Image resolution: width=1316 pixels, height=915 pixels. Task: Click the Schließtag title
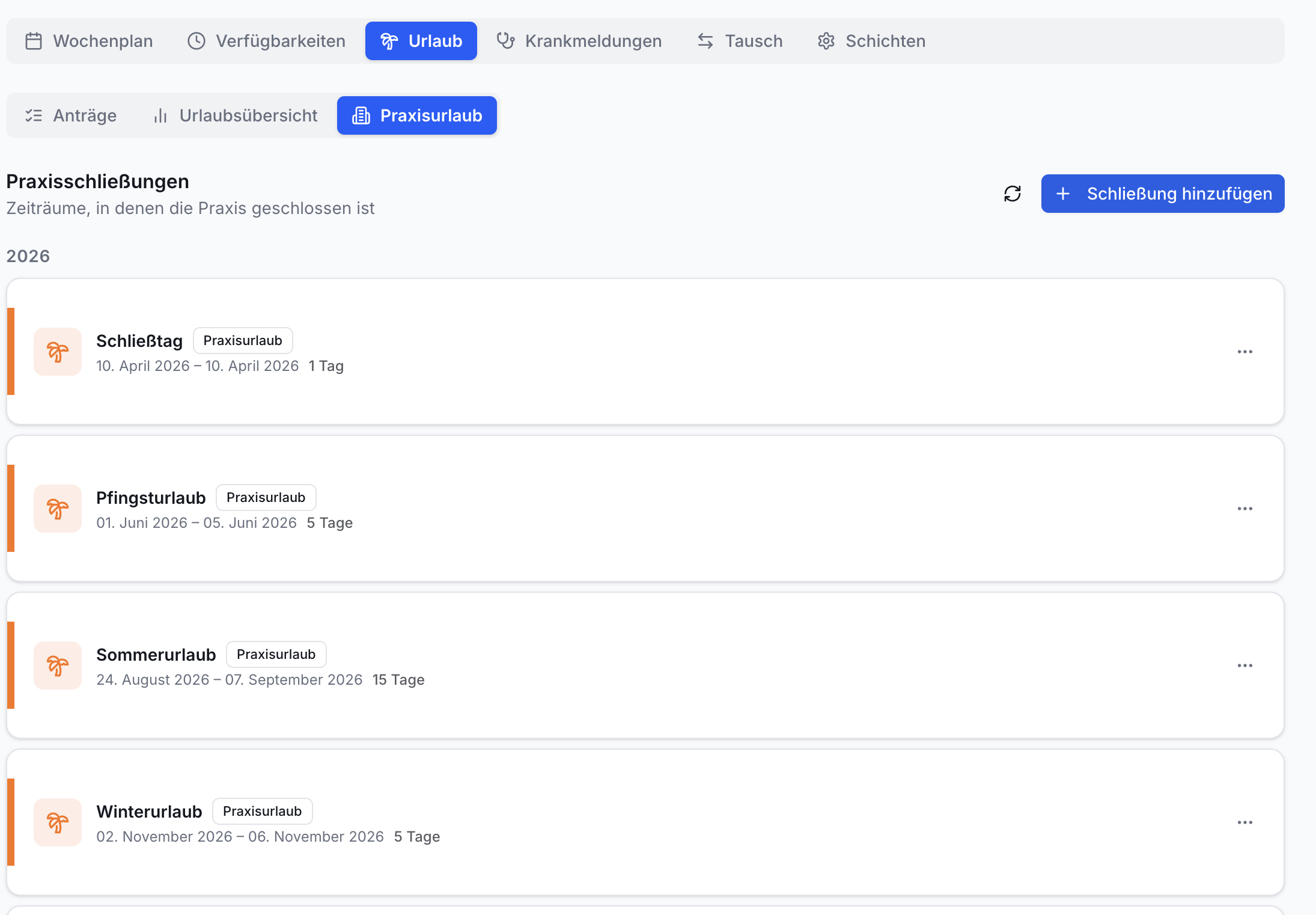pyautogui.click(x=139, y=341)
